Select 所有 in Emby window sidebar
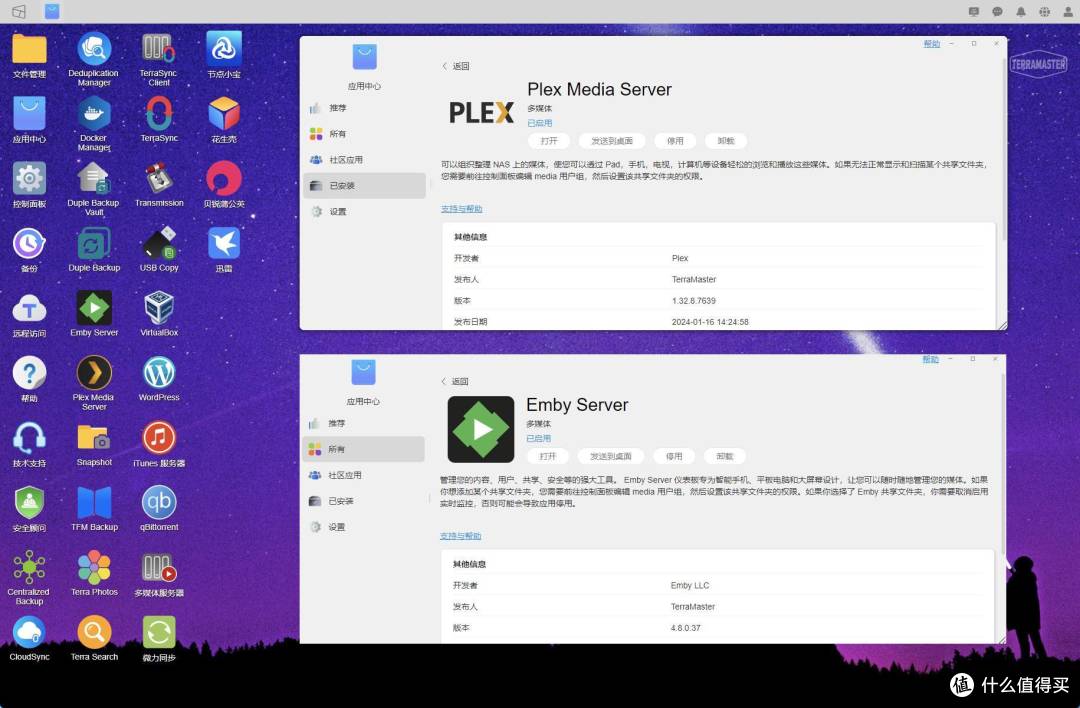The image size is (1080, 708). (x=363, y=449)
